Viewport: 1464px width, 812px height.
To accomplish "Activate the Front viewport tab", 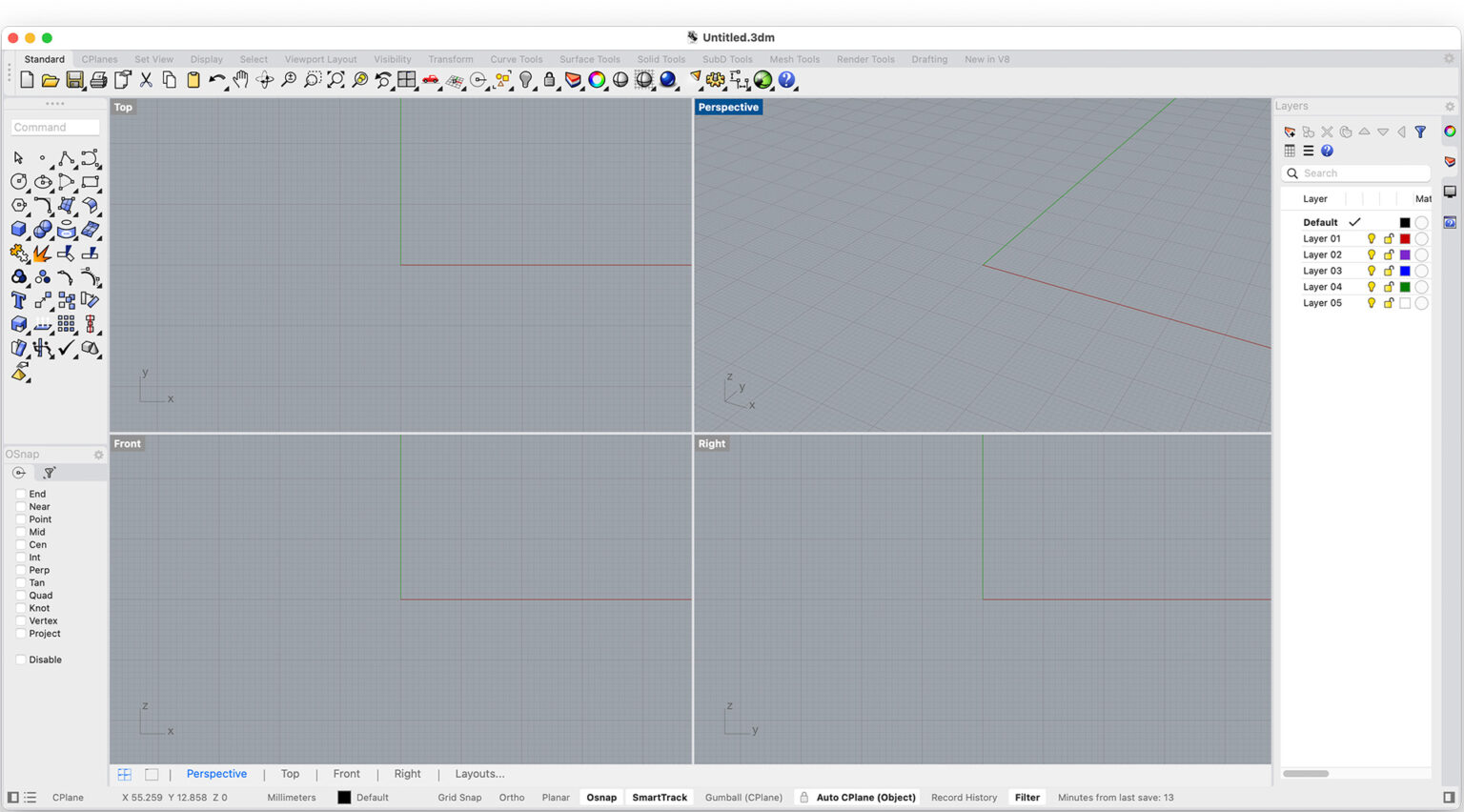I will pos(346,773).
